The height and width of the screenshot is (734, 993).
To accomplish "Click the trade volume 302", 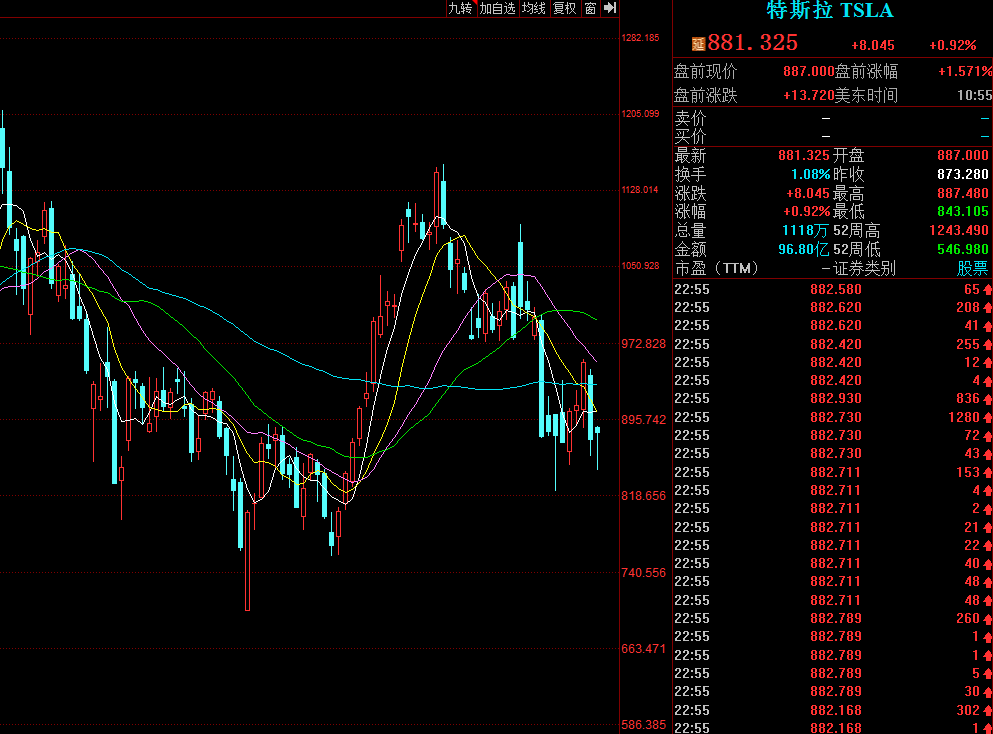I will click(x=968, y=711).
